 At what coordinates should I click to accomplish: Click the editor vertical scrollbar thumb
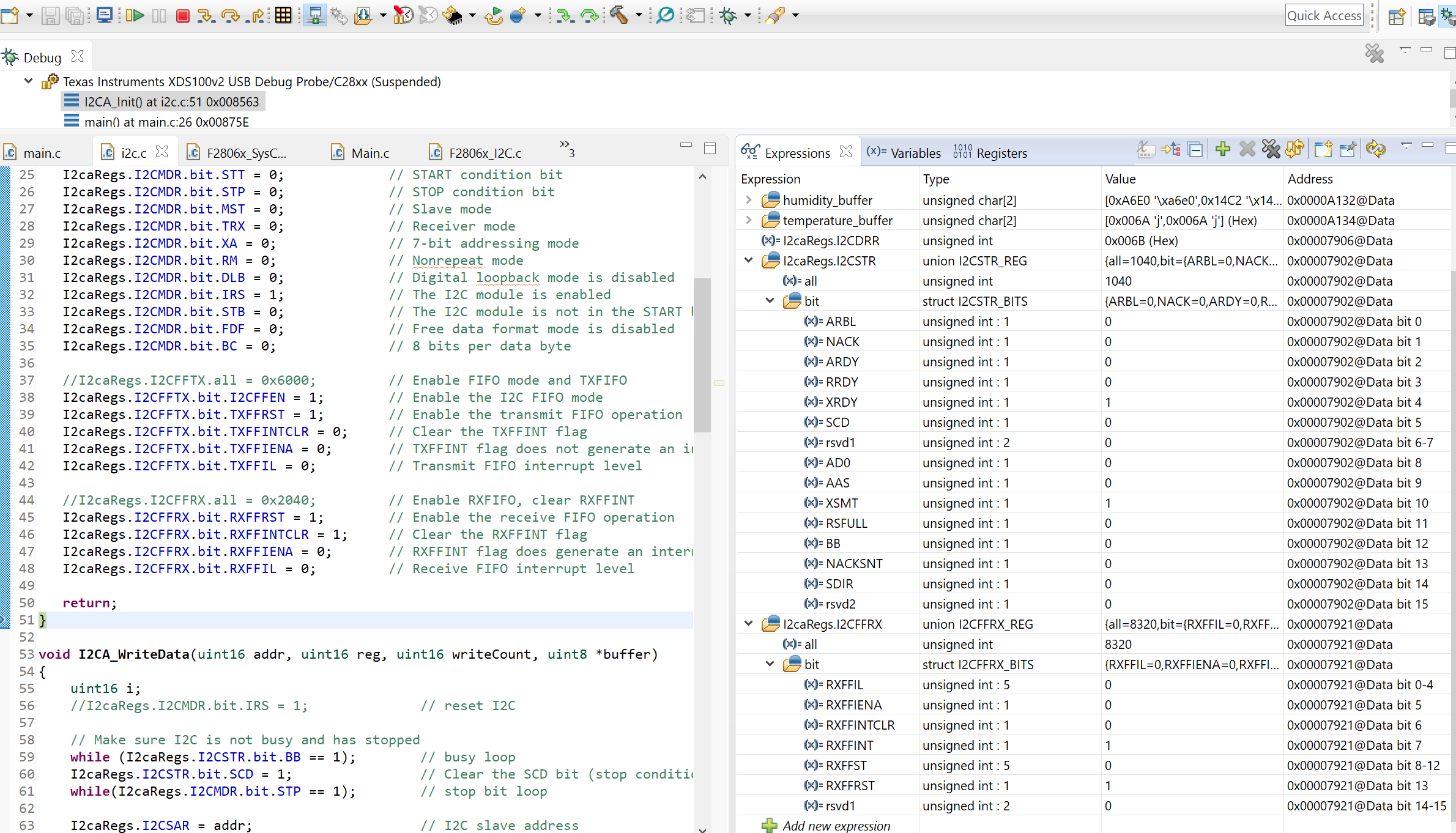702,355
